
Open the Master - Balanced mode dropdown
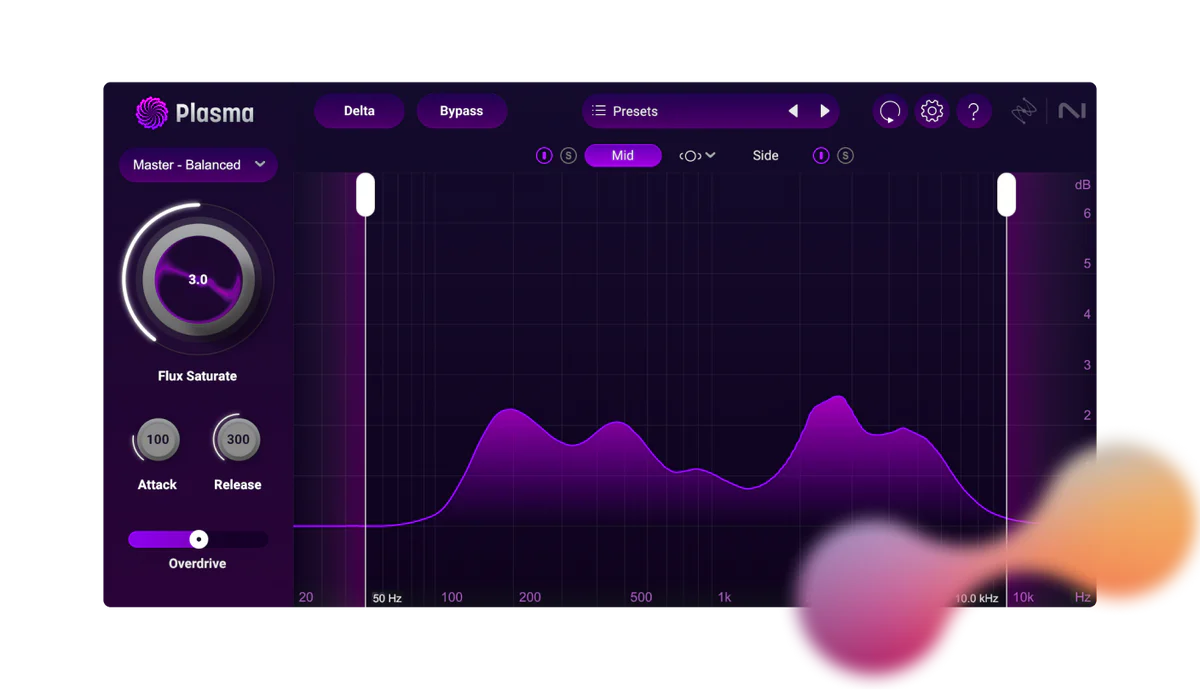coord(198,165)
